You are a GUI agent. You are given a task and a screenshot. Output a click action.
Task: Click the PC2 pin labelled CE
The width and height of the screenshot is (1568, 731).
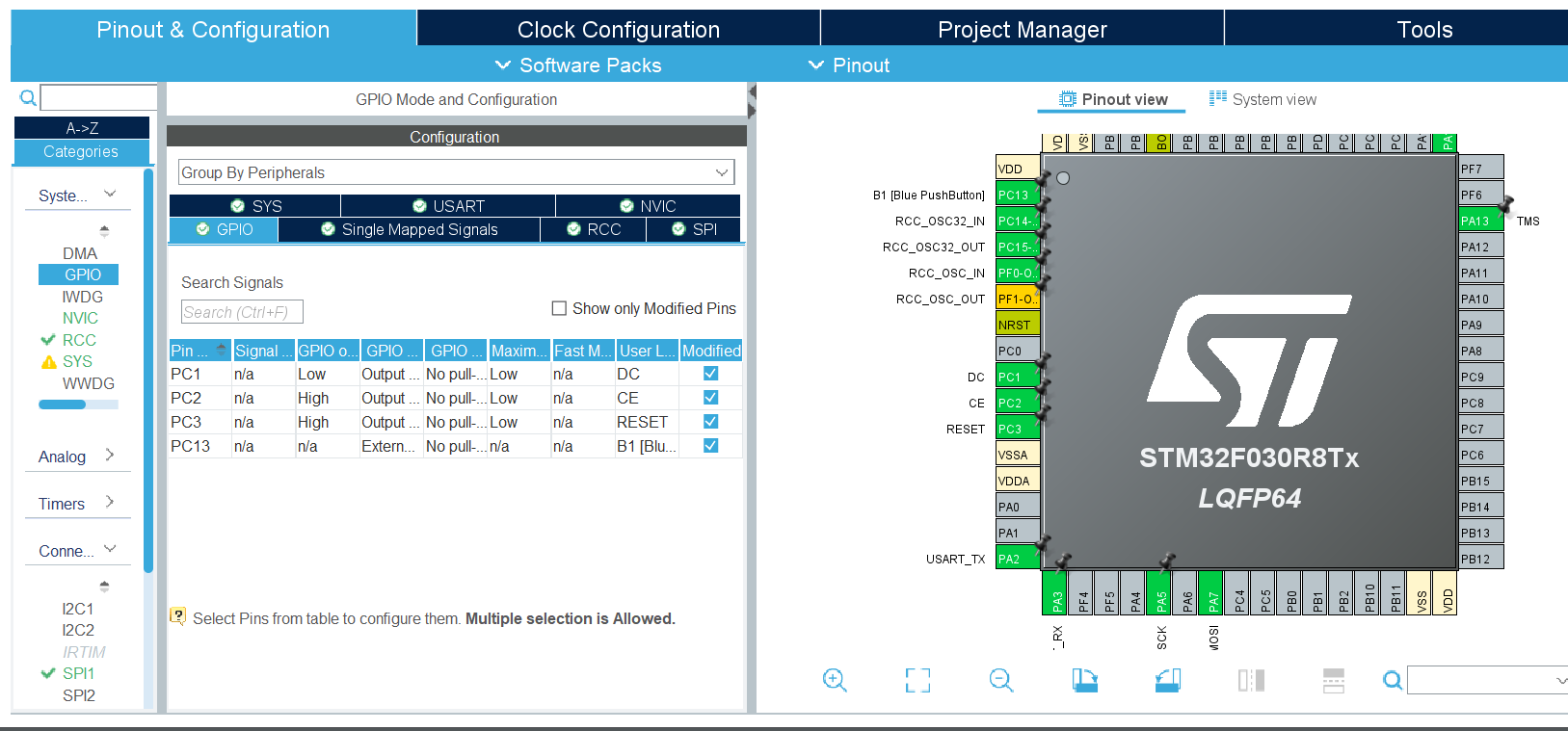point(1017,403)
